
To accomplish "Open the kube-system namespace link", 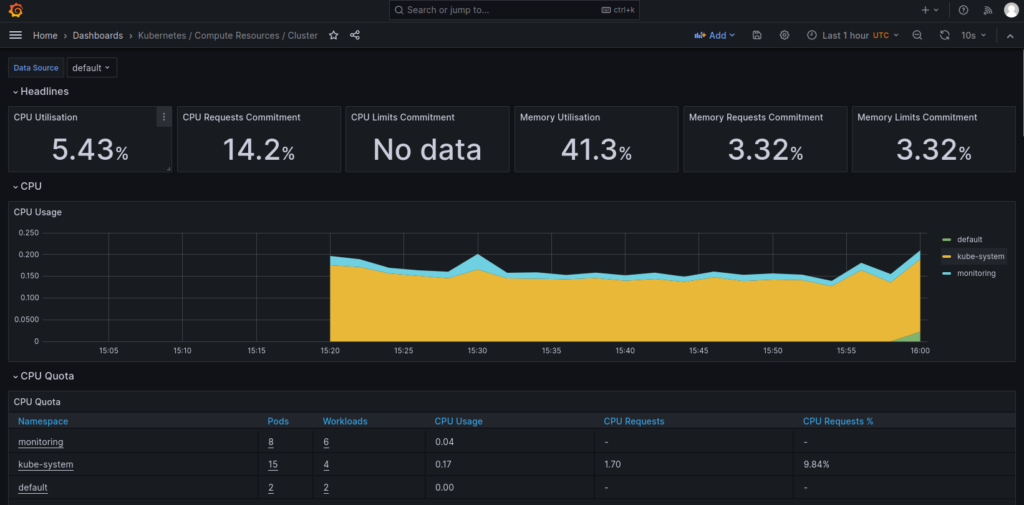I will pos(46,464).
